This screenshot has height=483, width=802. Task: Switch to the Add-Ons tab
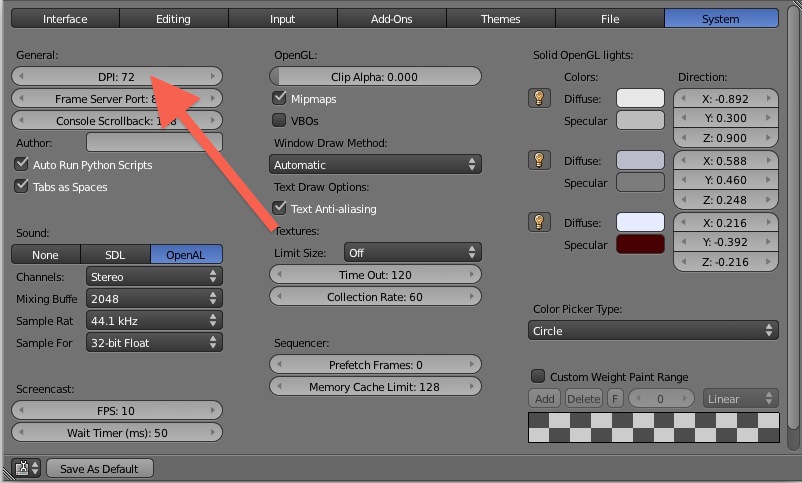[391, 19]
